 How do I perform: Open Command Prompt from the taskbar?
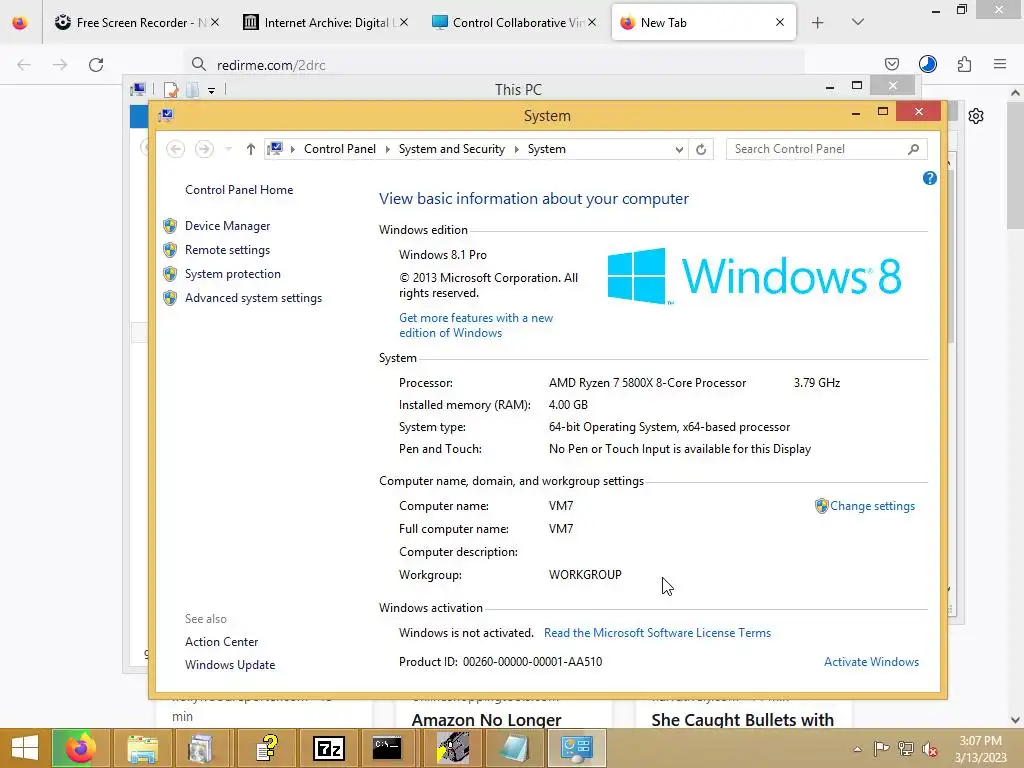387,748
